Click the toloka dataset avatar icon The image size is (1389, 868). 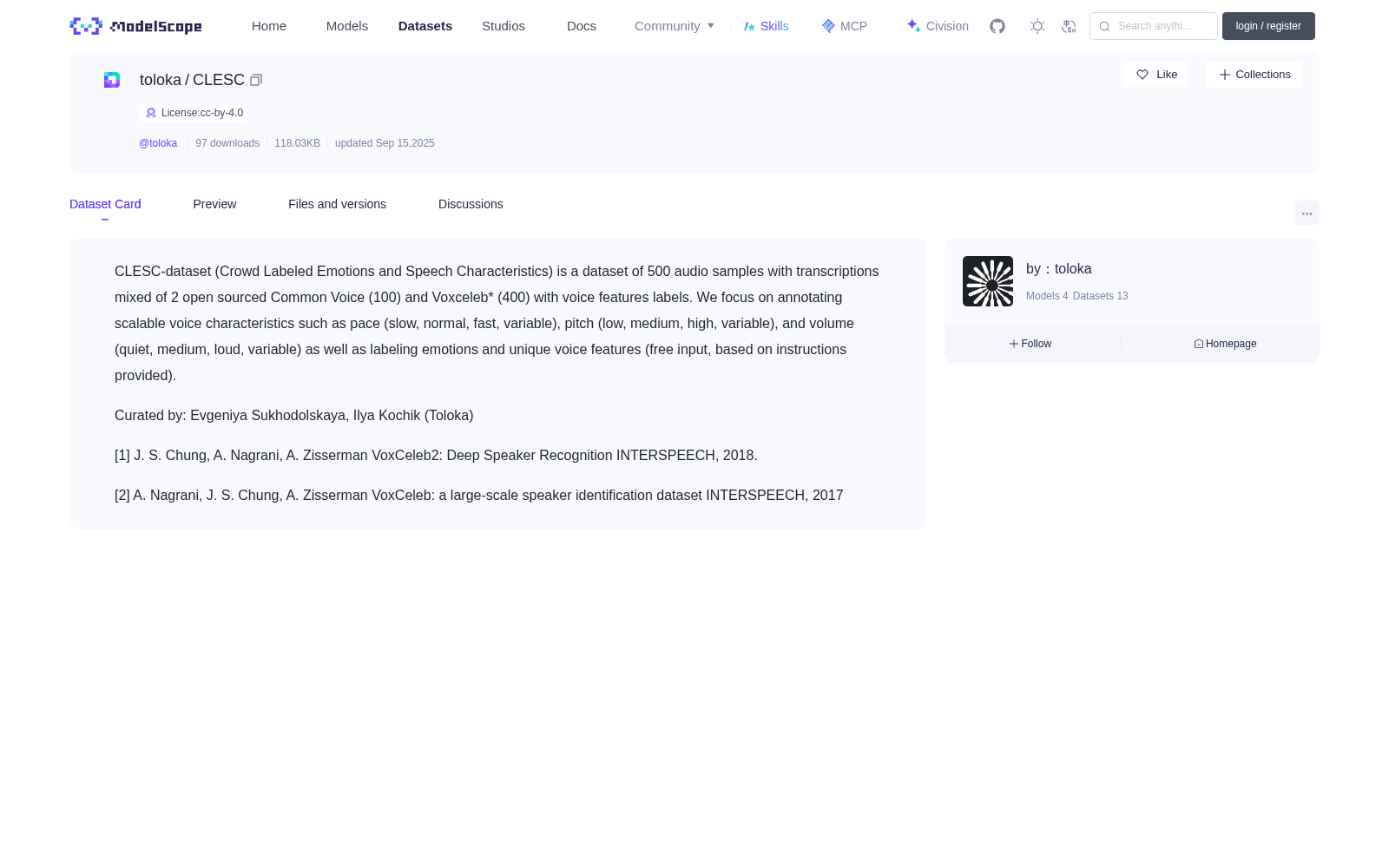112,80
